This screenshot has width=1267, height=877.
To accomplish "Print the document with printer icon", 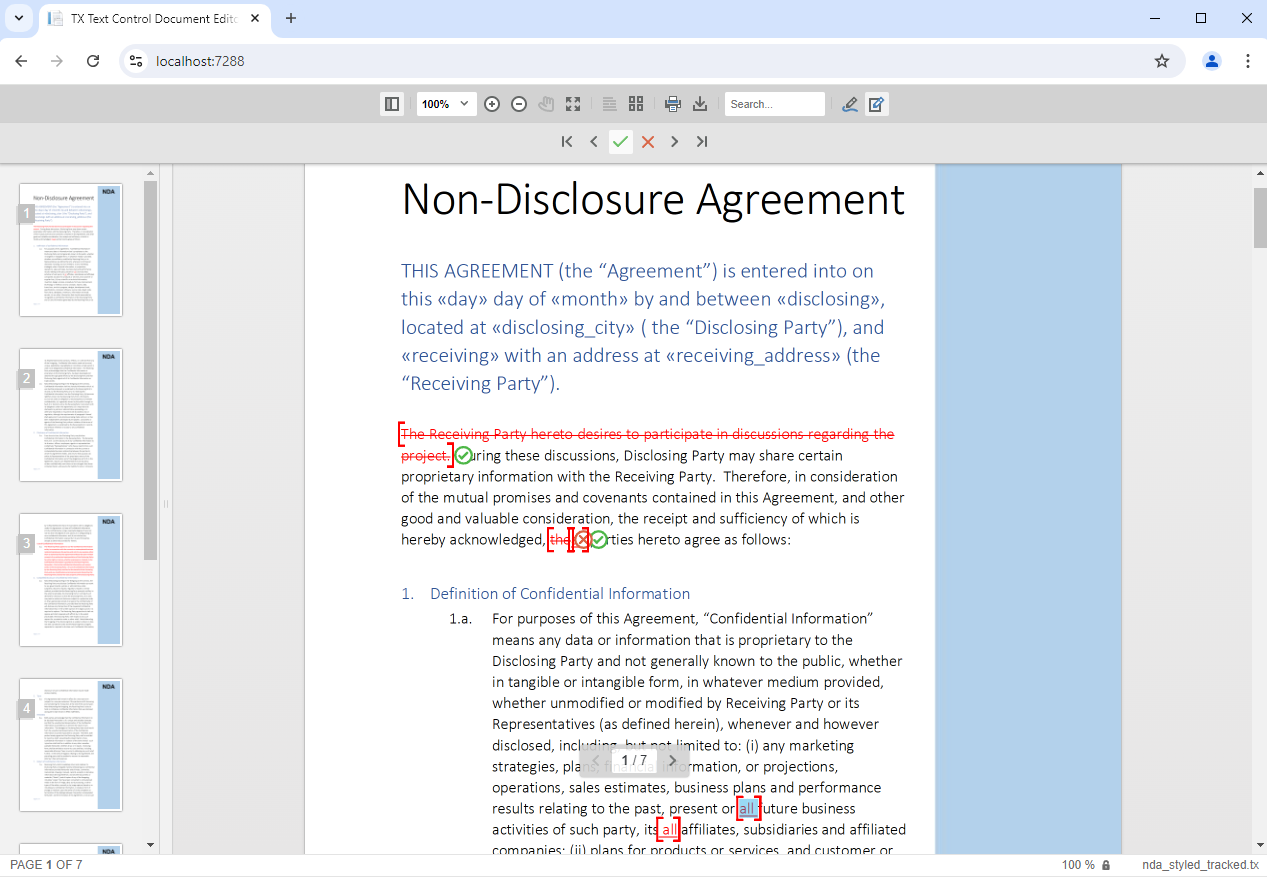I will click(673, 104).
